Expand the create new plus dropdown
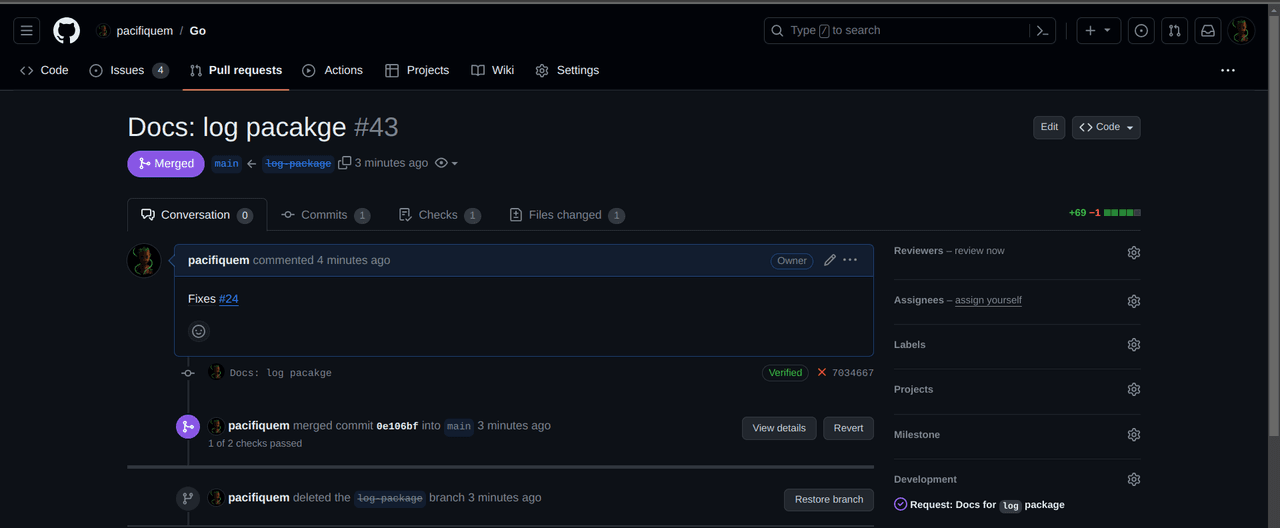 pos(1098,31)
